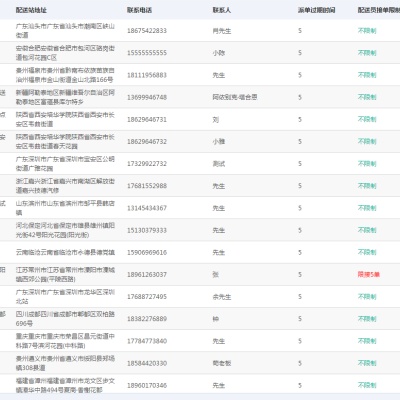Select phone number 17688727495

147,297
